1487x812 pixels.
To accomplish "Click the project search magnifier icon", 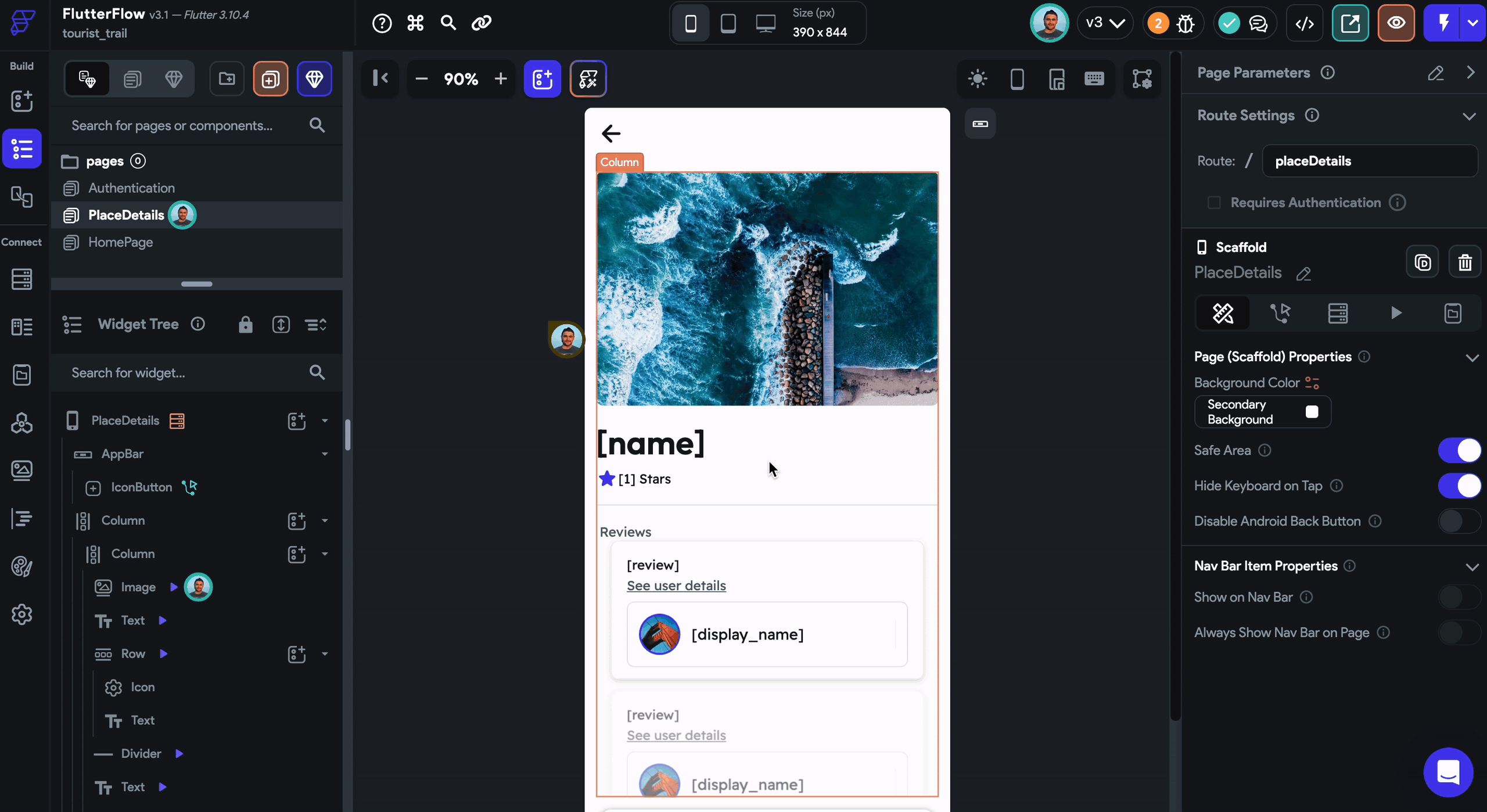I will coord(448,23).
